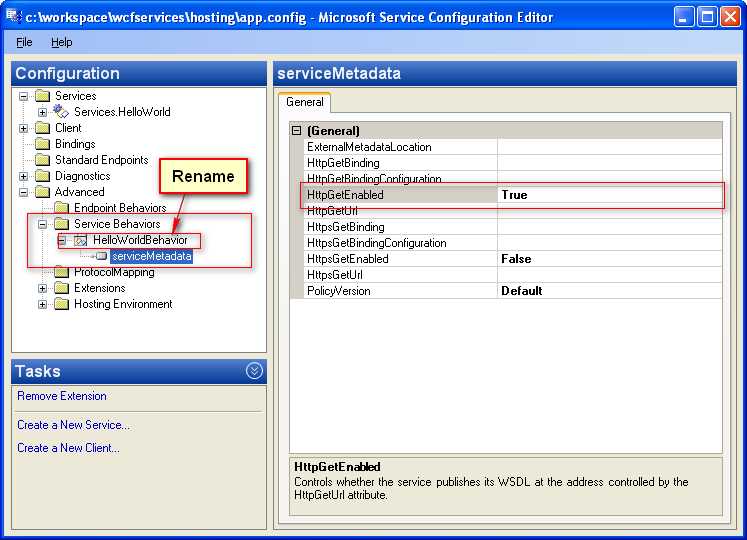
Task: Open the Help menu
Action: coord(61,42)
